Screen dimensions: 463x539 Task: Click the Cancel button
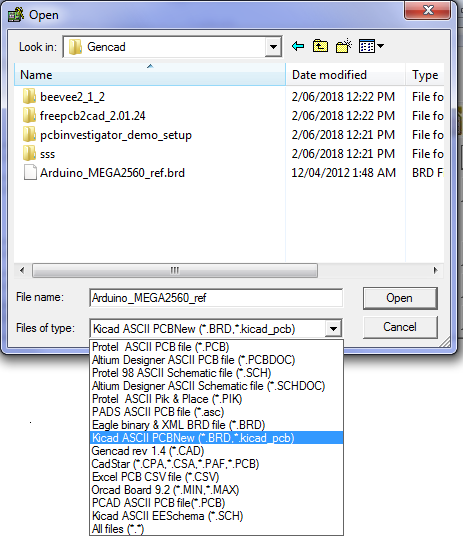click(x=400, y=327)
